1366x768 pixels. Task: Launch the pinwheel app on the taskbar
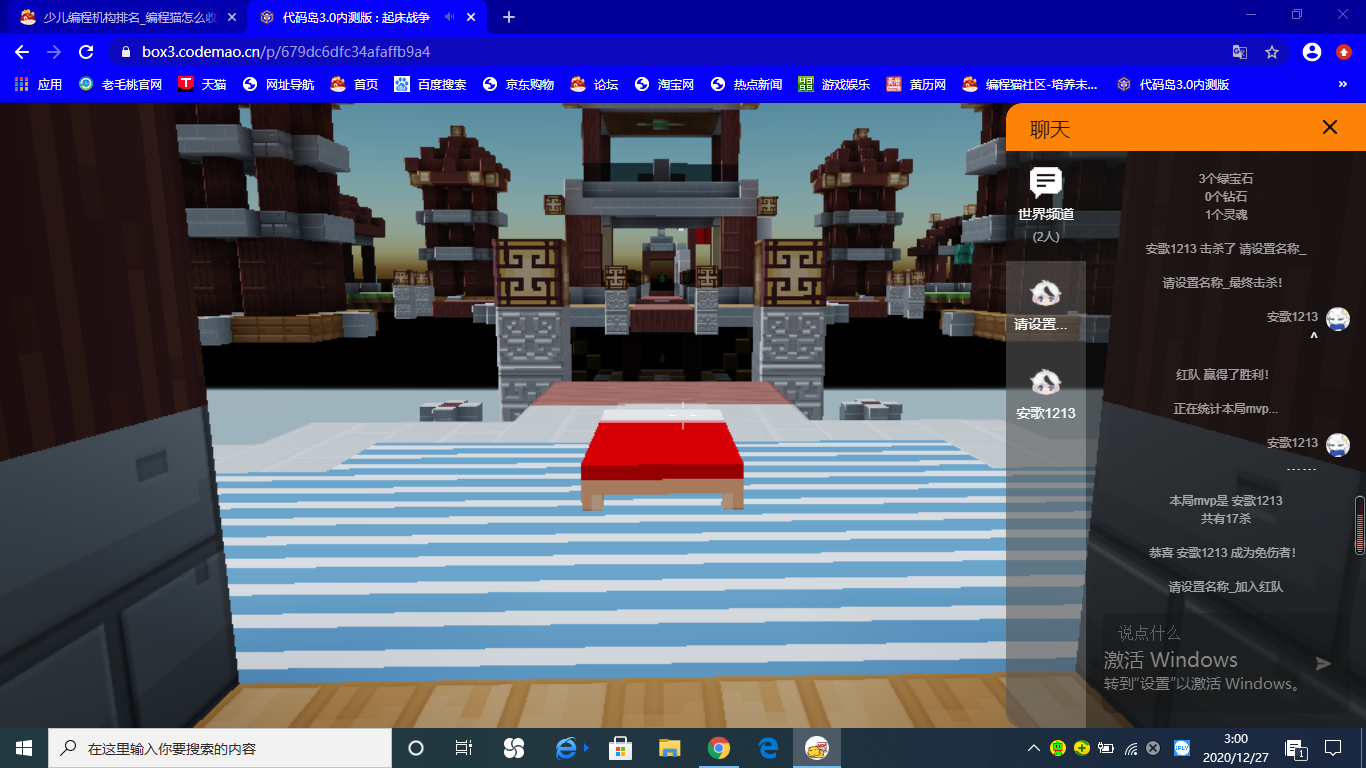514,748
